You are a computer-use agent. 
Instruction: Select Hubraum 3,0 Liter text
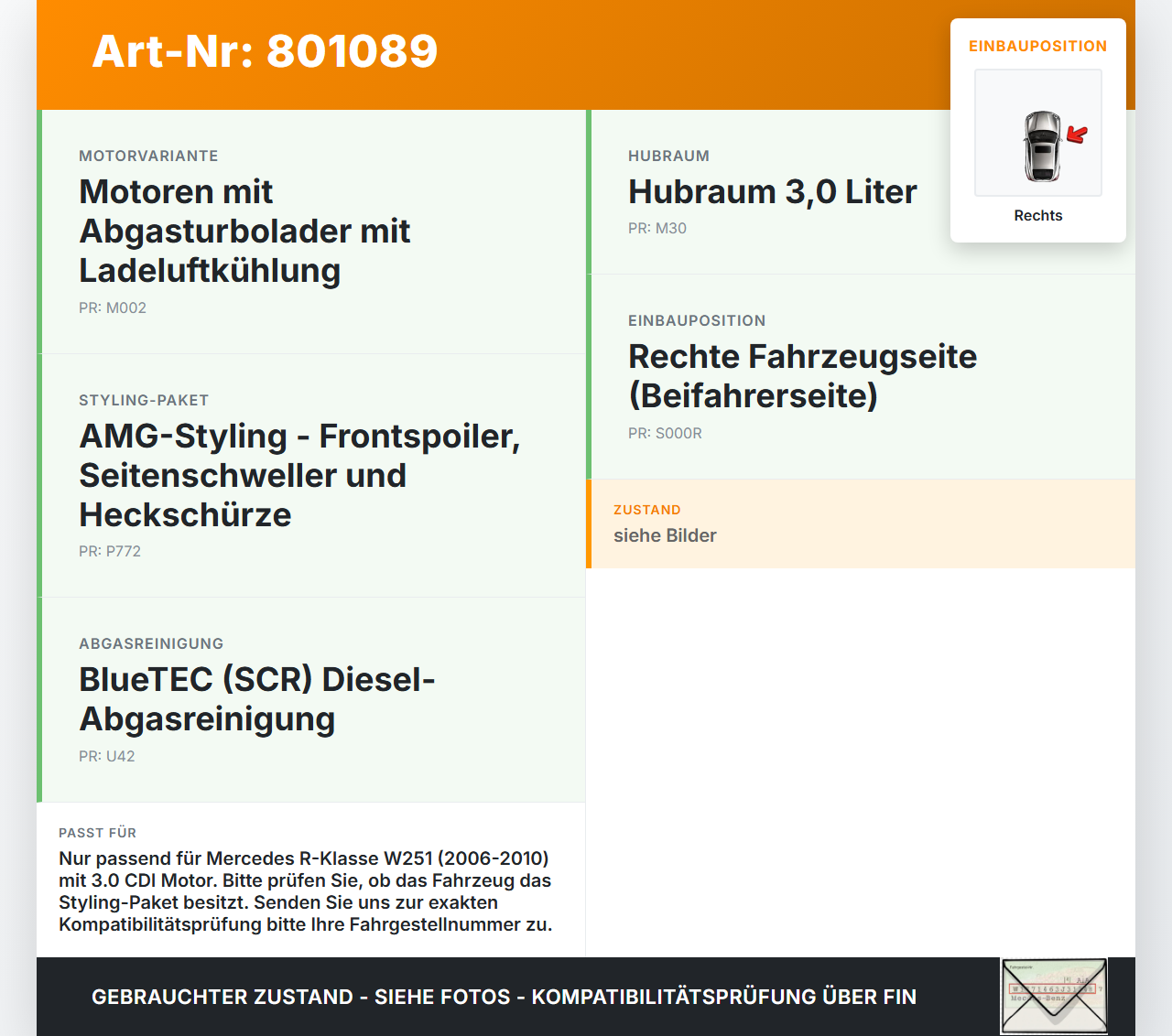pyautogui.click(x=773, y=191)
